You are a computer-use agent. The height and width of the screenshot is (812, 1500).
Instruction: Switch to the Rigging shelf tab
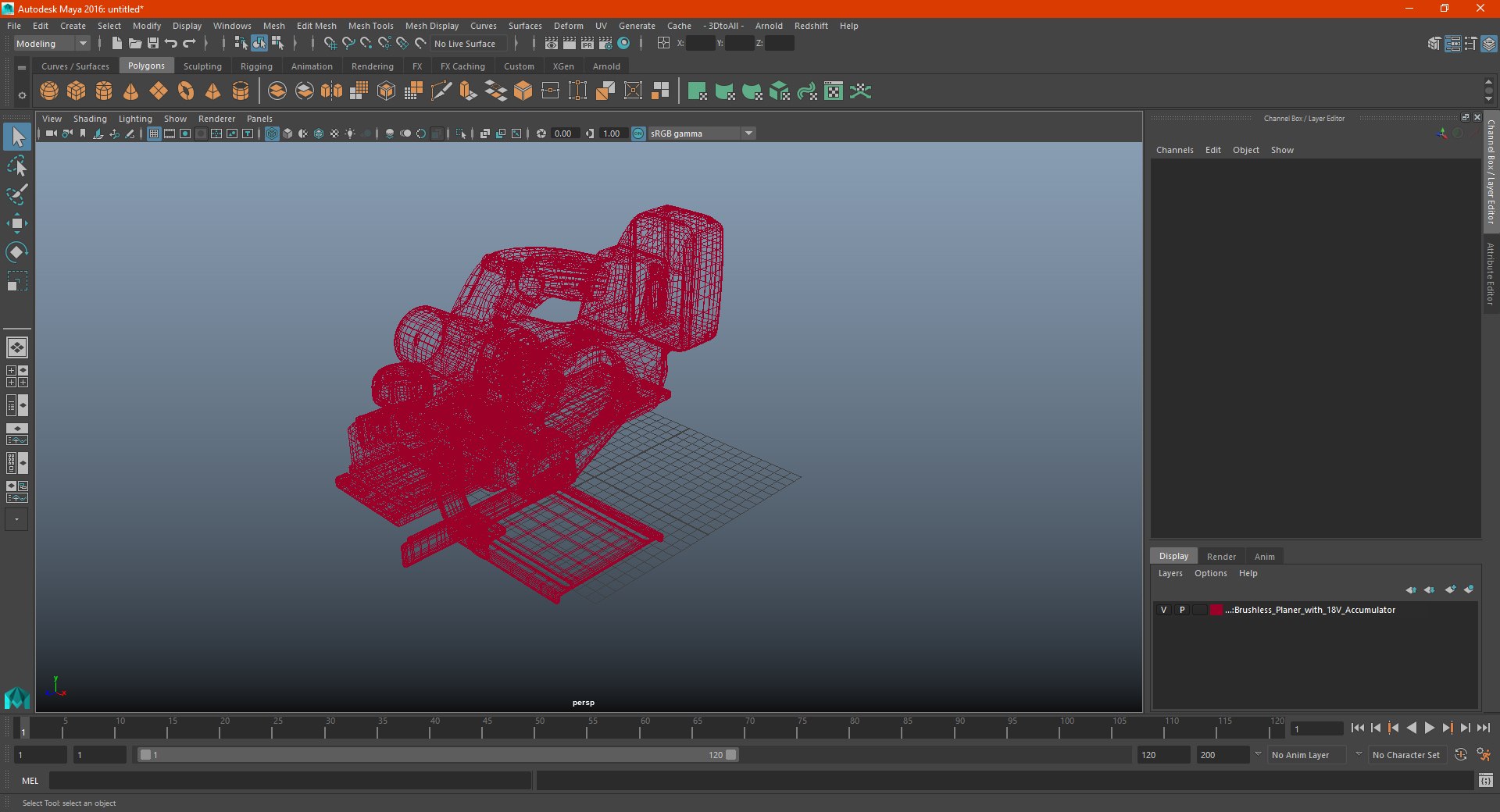(x=256, y=66)
